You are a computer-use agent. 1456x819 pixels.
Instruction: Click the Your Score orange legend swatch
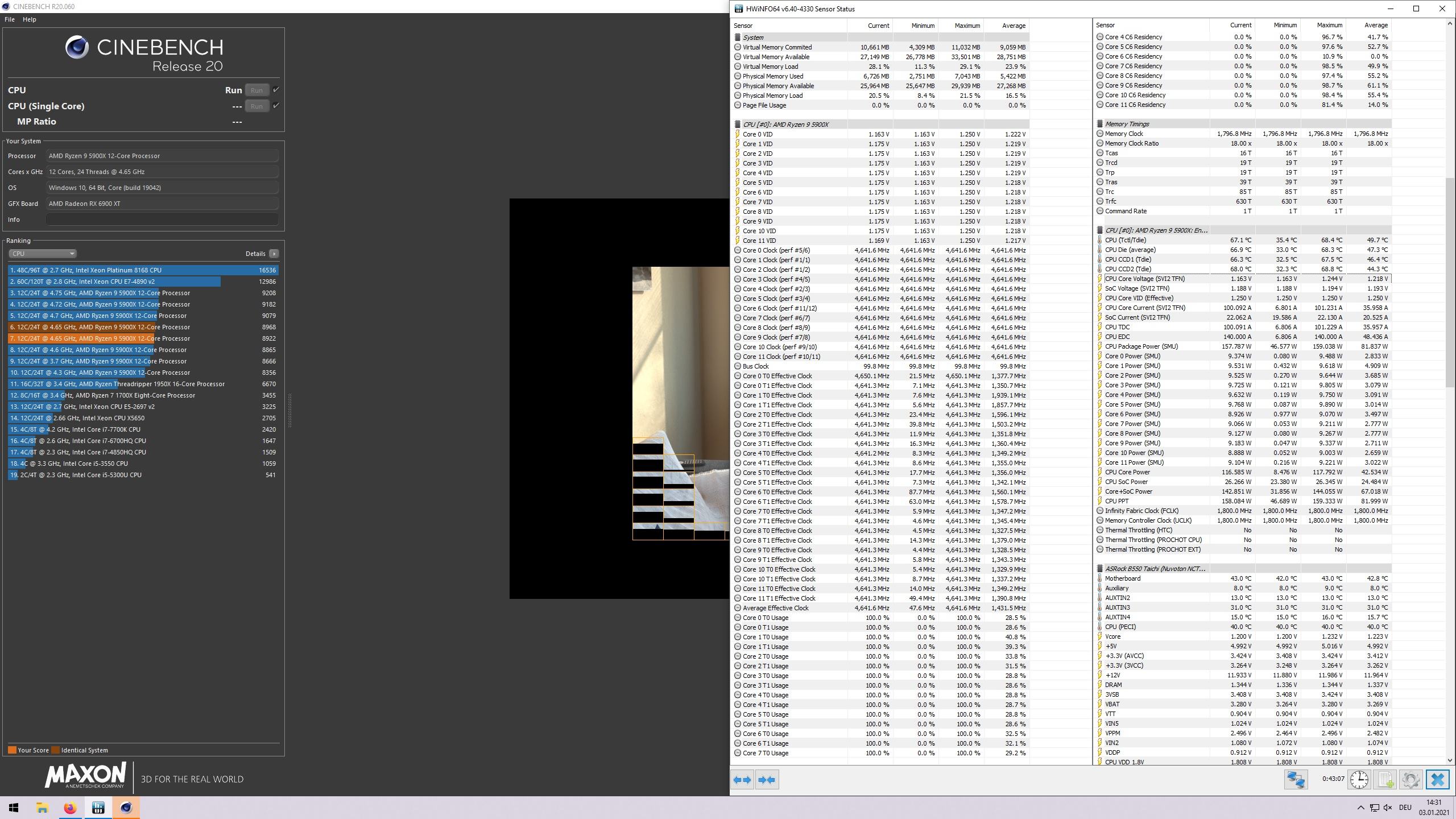pos(12,750)
